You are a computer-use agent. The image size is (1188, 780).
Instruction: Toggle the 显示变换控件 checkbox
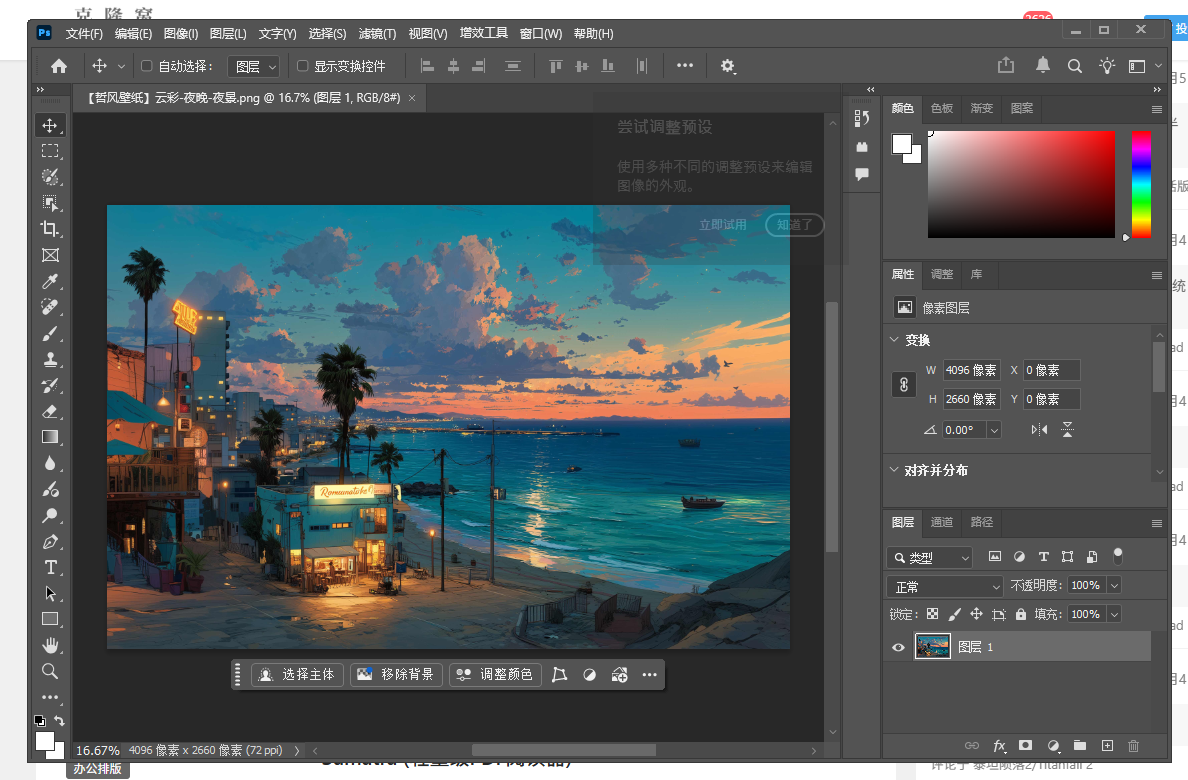(x=303, y=66)
